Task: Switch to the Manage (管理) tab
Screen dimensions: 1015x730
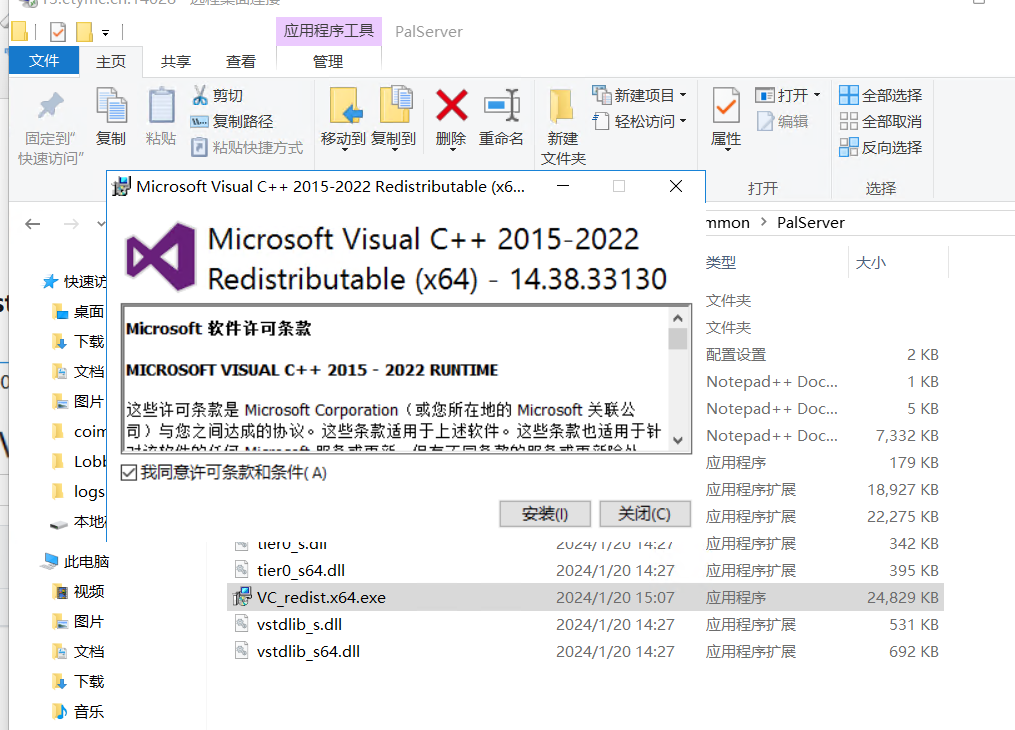Action: pyautogui.click(x=328, y=61)
